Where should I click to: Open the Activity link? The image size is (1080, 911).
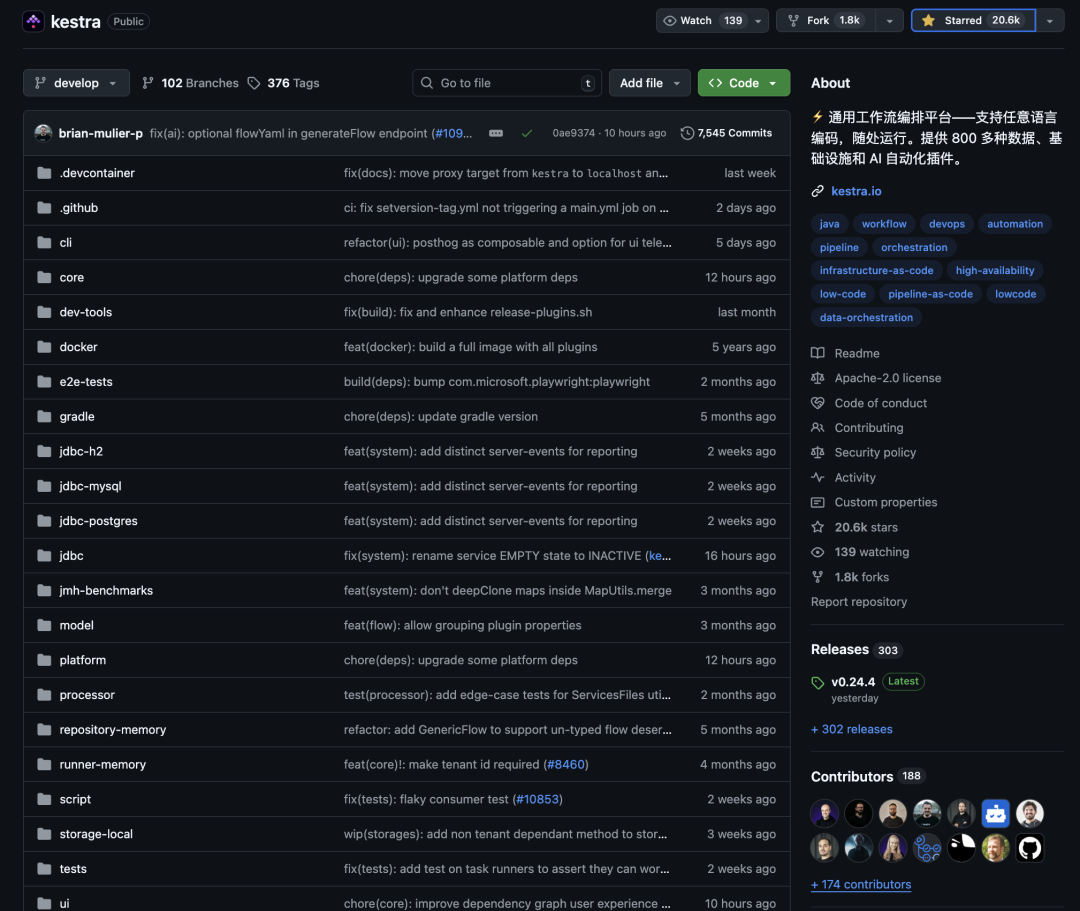tap(855, 478)
